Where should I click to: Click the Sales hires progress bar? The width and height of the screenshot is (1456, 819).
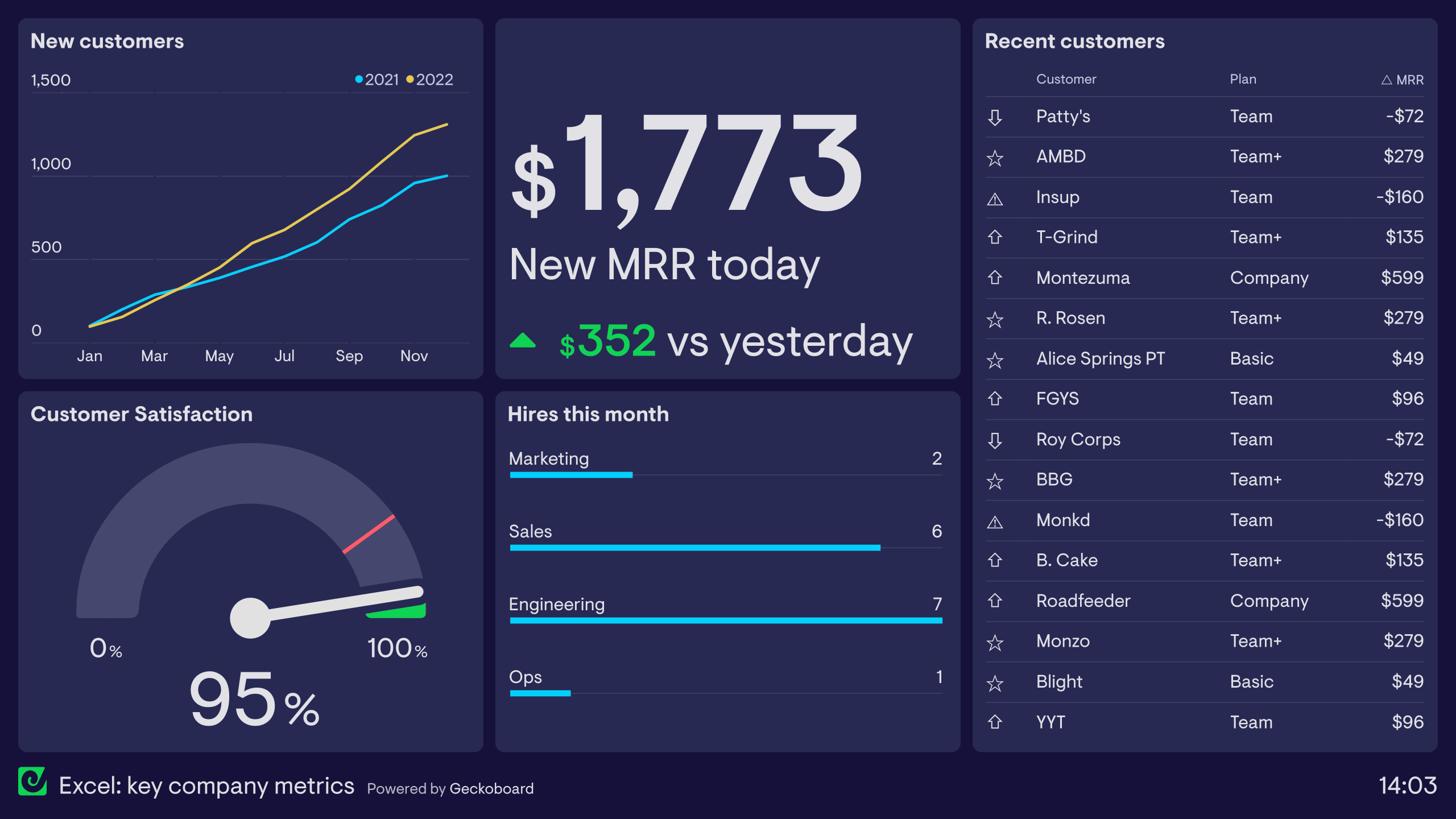click(695, 548)
